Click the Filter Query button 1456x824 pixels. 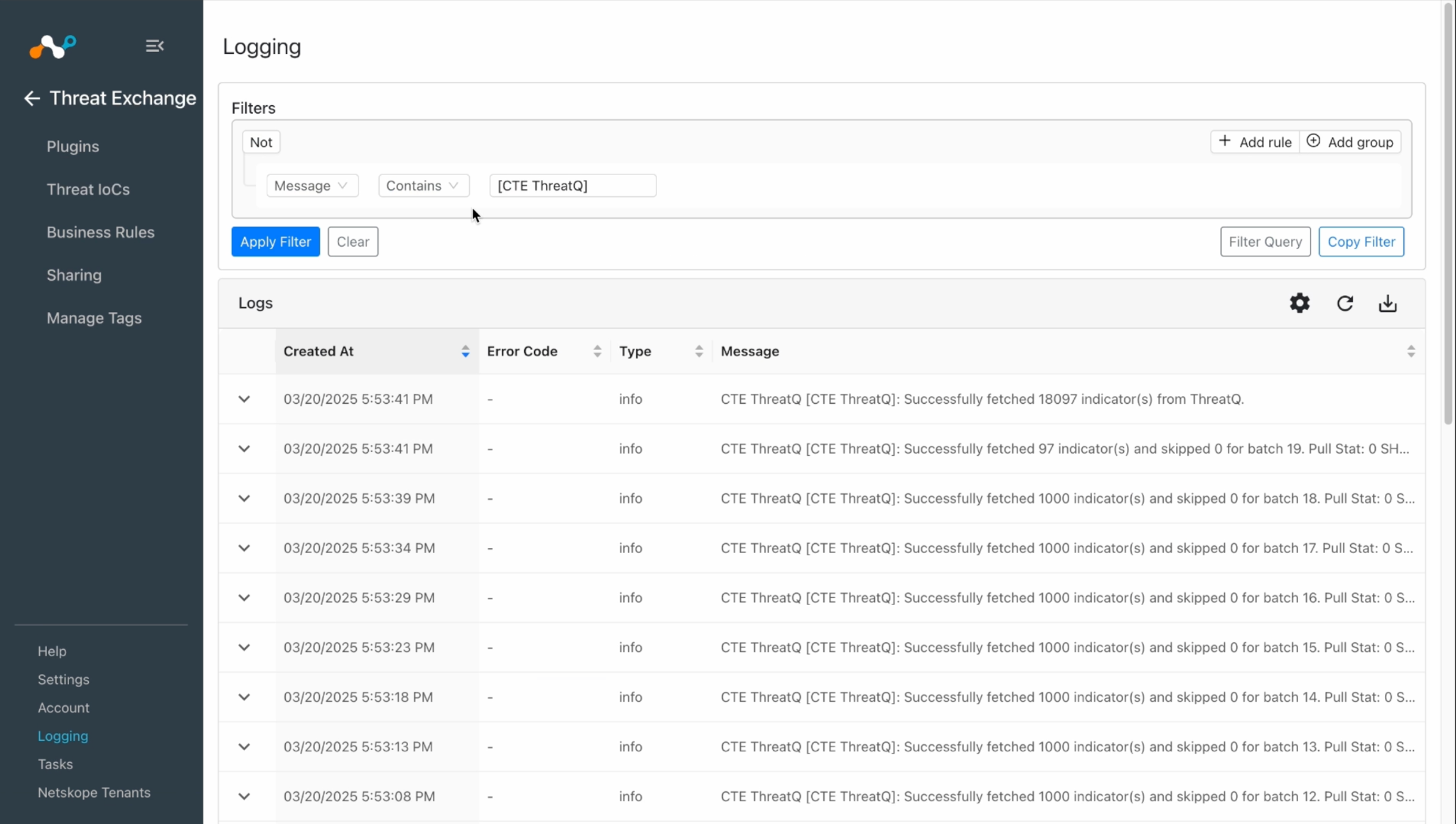point(1265,242)
